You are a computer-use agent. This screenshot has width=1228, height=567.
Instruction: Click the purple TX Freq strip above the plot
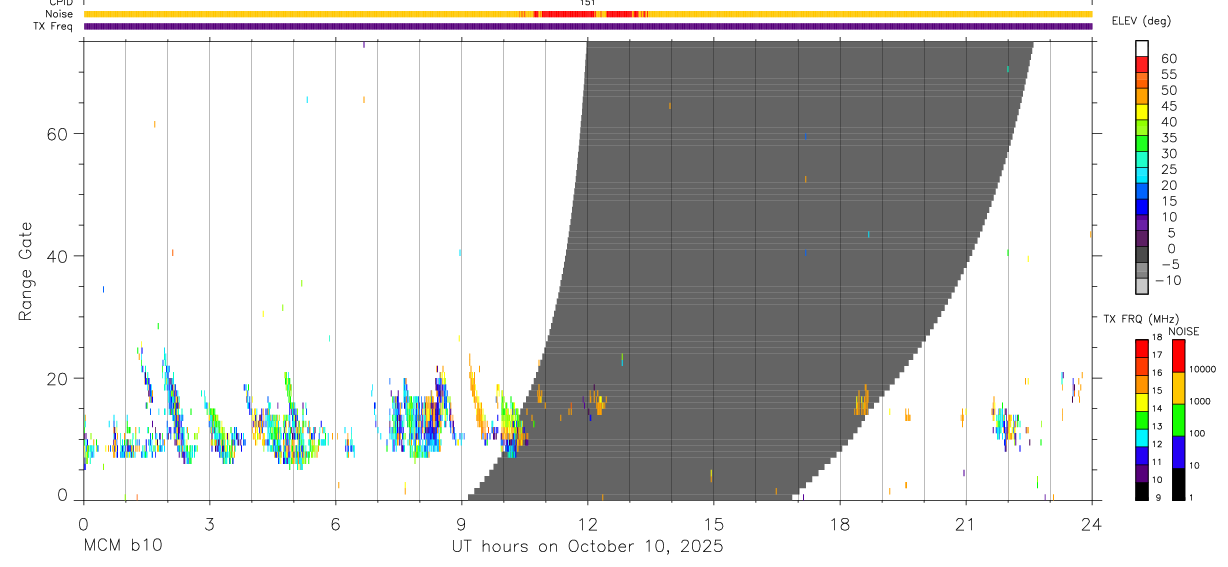tap(587, 26)
